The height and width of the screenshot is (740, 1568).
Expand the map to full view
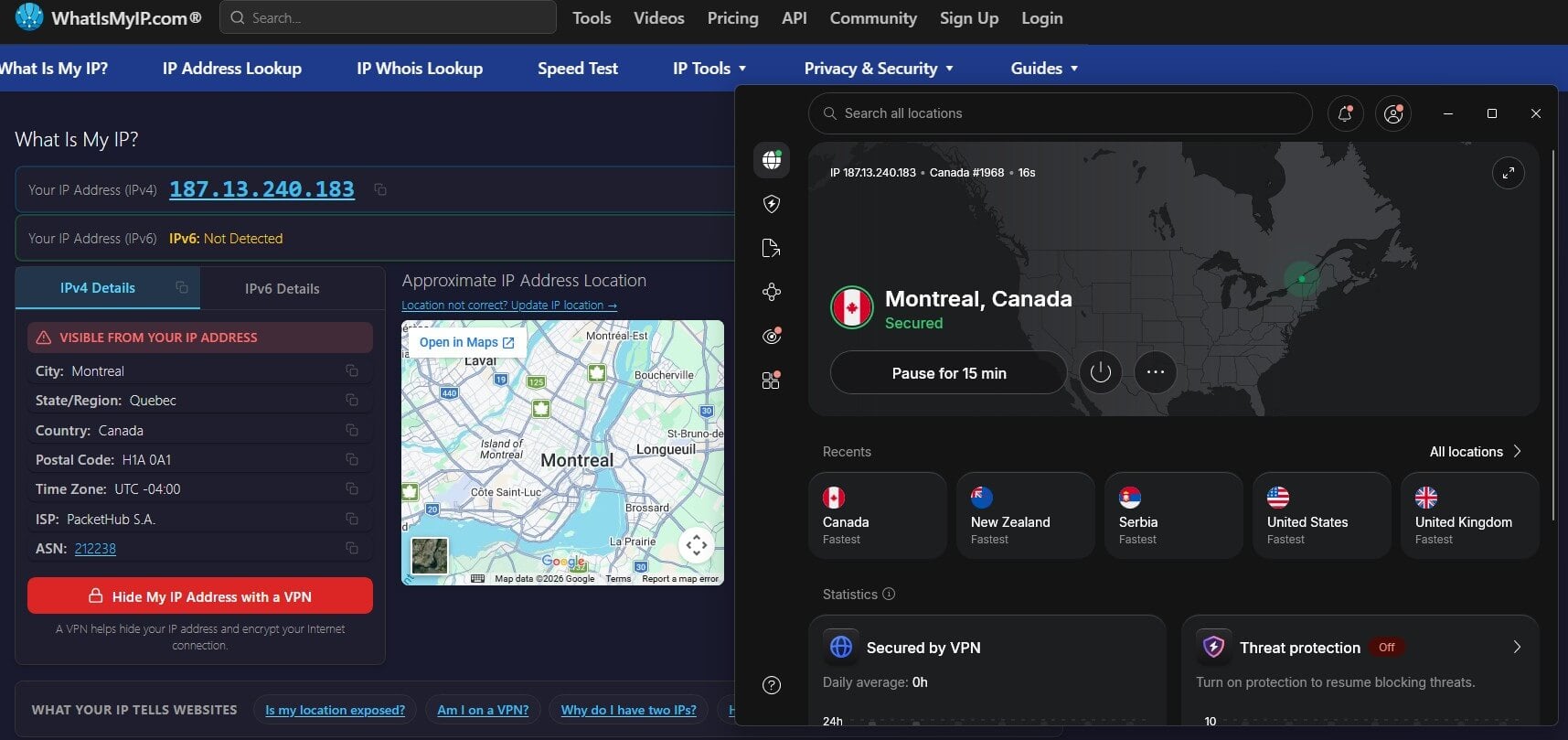click(1508, 173)
